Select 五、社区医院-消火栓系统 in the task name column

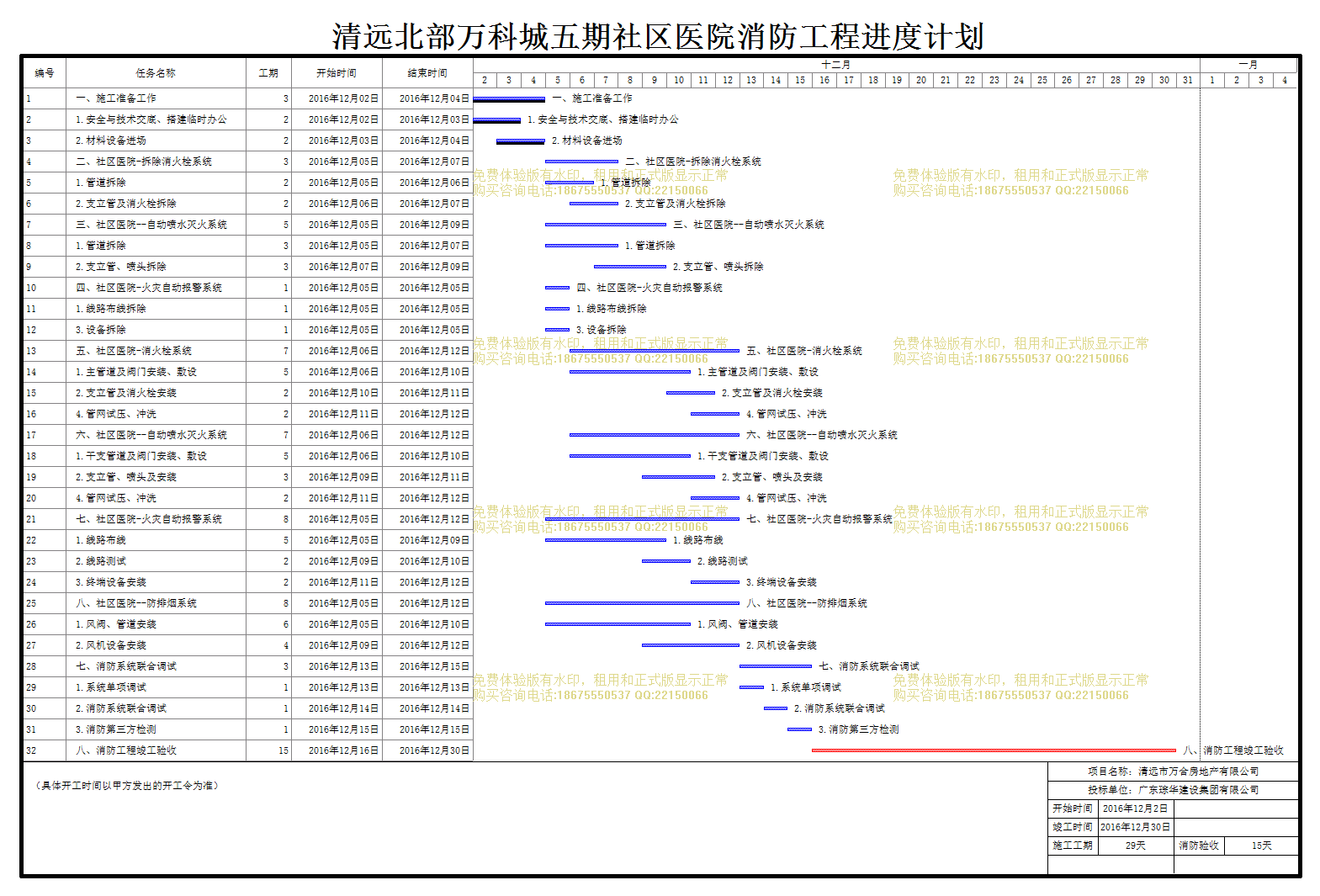tap(134, 351)
